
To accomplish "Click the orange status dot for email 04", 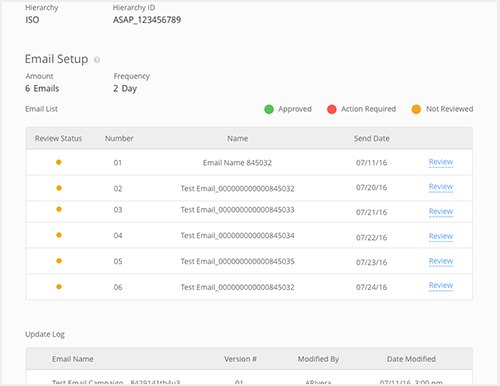I will pyautogui.click(x=59, y=235).
